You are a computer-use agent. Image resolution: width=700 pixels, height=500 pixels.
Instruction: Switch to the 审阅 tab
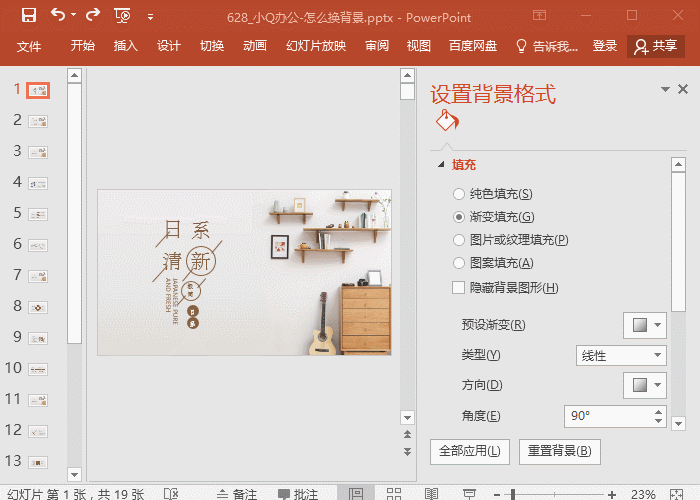click(x=377, y=46)
